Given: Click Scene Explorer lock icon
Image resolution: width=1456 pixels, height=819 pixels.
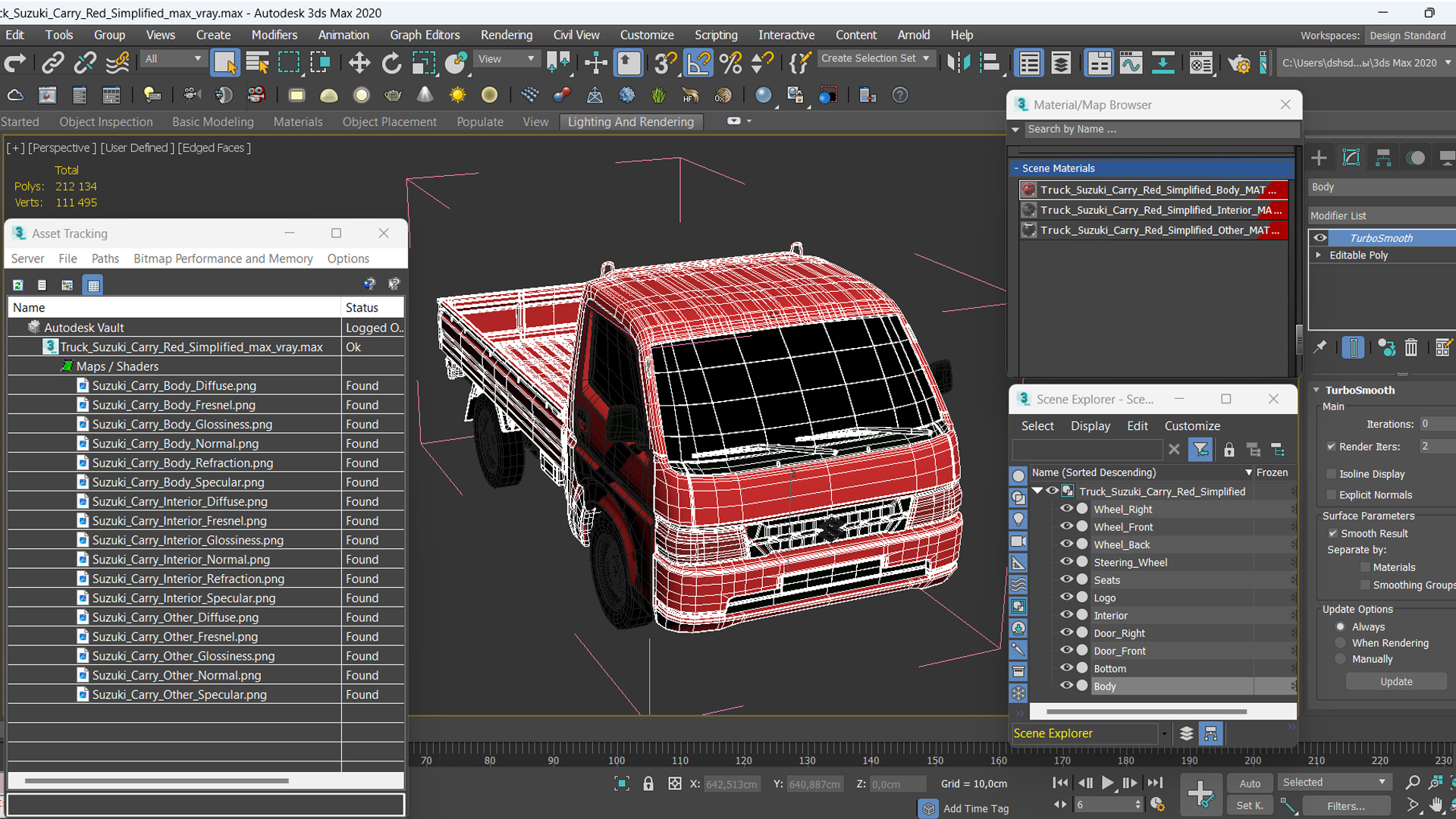Looking at the screenshot, I should point(1229,450).
